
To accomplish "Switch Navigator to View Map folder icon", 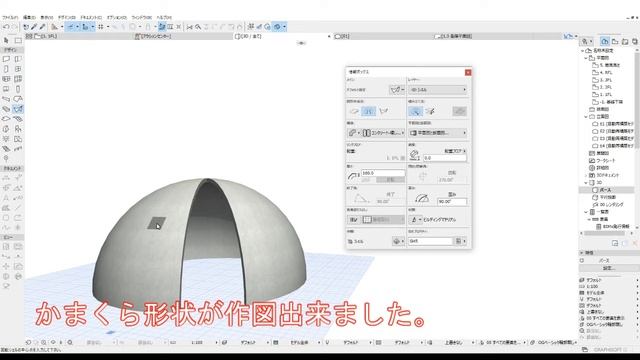I will coord(615,41).
